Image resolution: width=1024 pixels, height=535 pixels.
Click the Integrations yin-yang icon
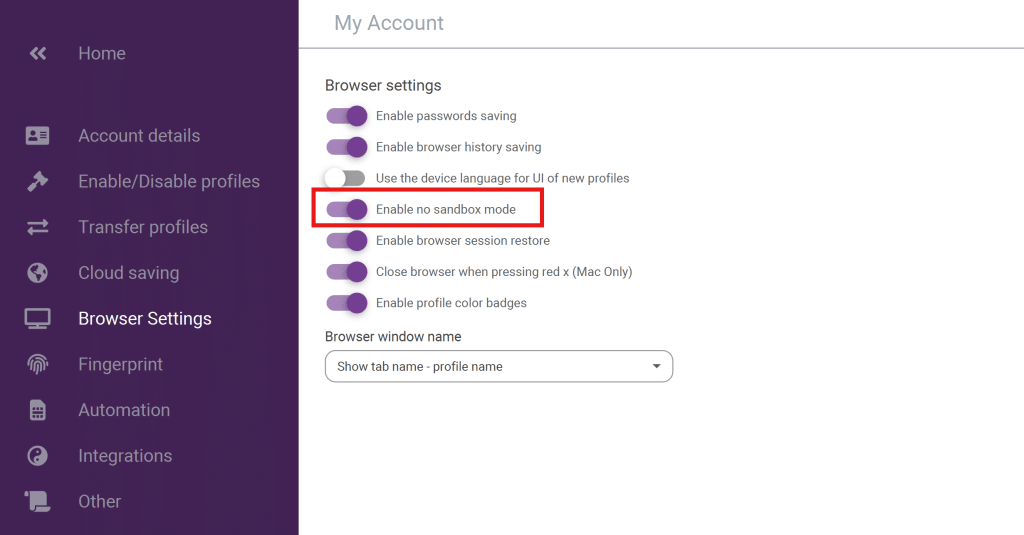coord(37,455)
